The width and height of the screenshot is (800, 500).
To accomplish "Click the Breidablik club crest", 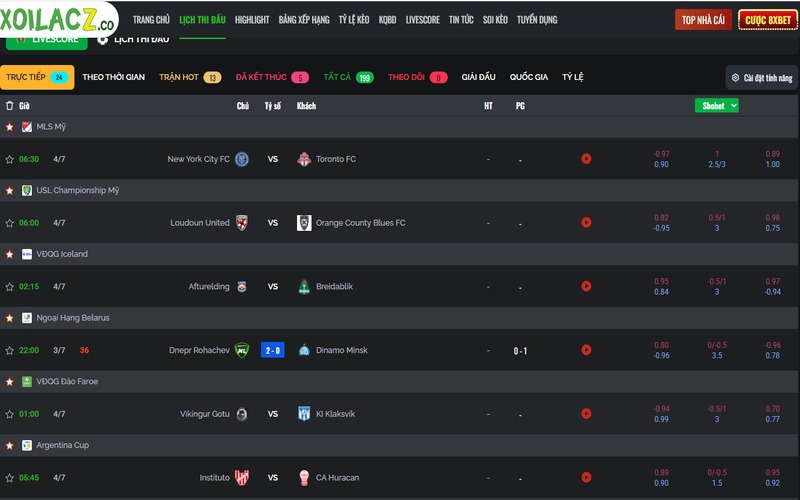I will pos(304,287).
